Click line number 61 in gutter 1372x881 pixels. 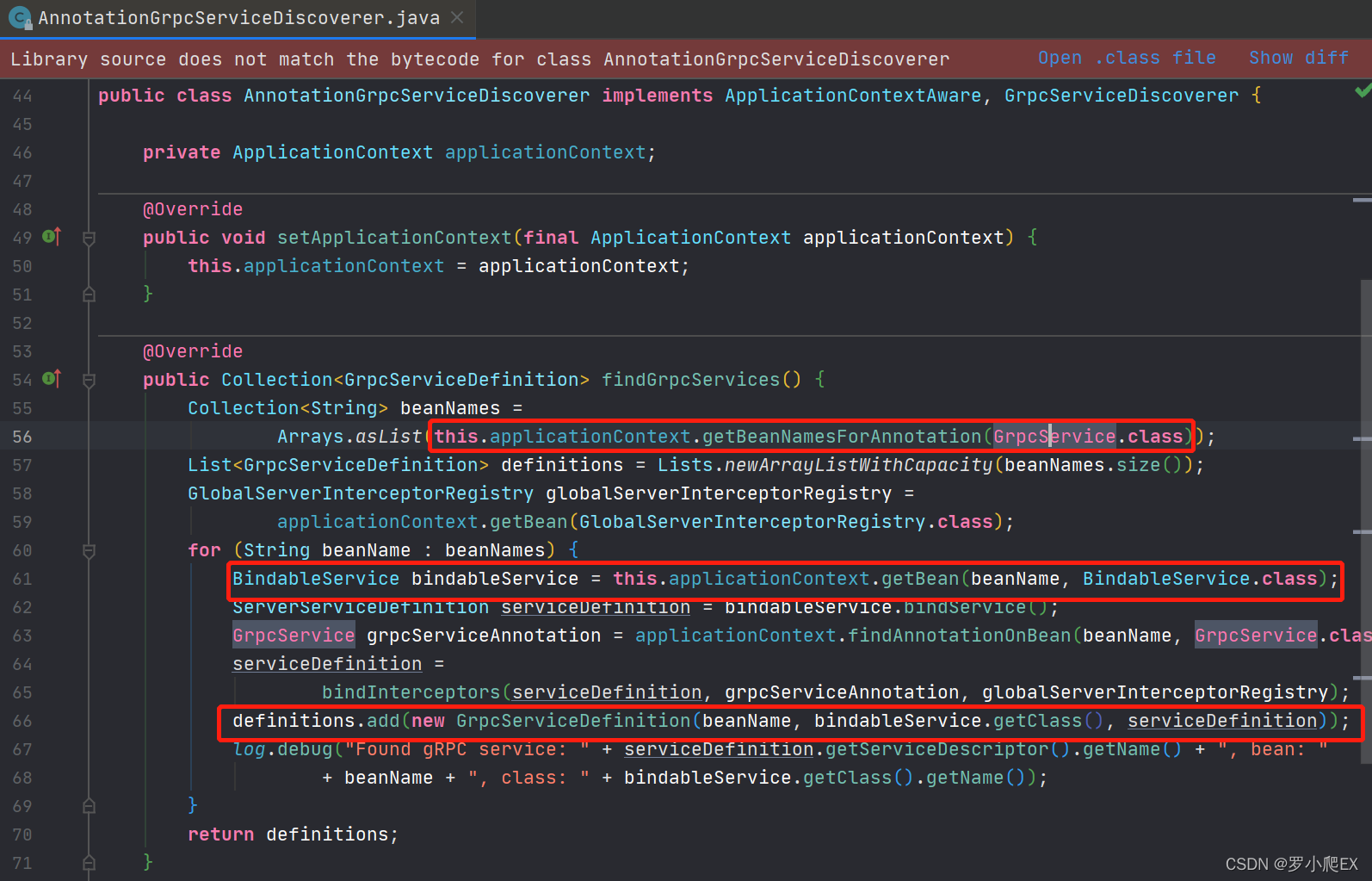click(x=22, y=579)
